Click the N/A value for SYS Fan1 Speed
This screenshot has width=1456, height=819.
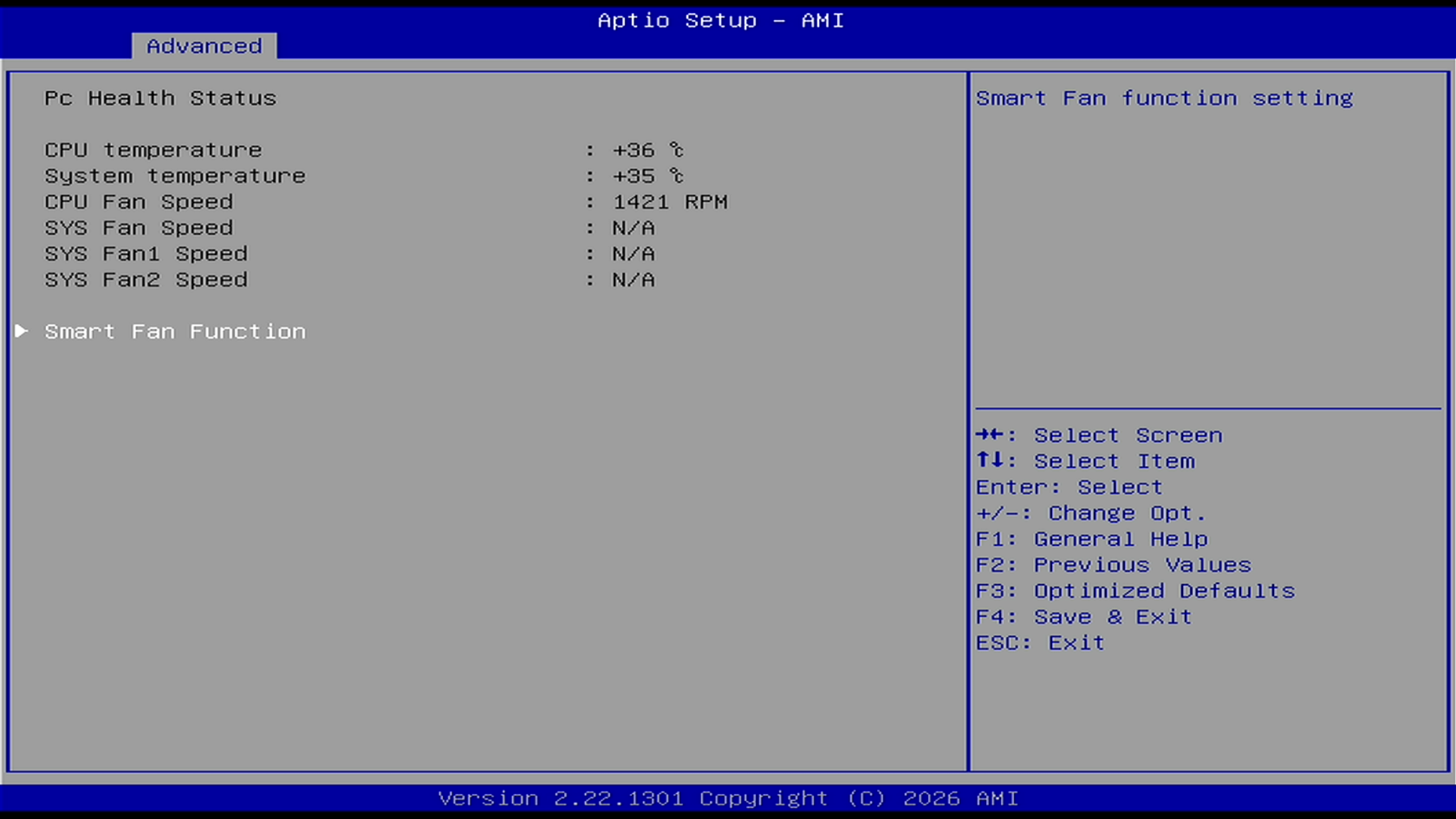634,254
